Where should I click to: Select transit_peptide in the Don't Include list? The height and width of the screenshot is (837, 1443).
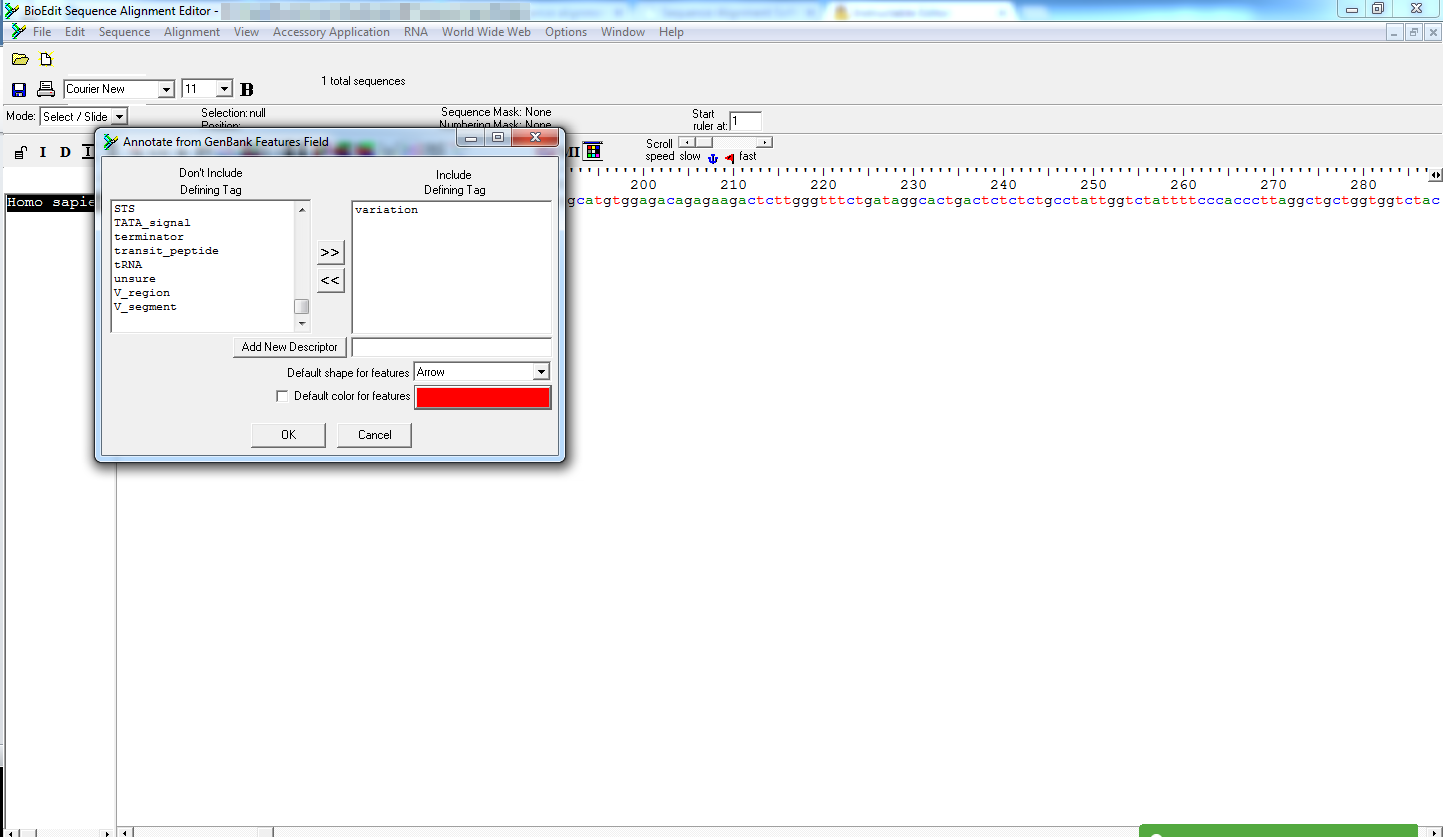[x=166, y=251]
